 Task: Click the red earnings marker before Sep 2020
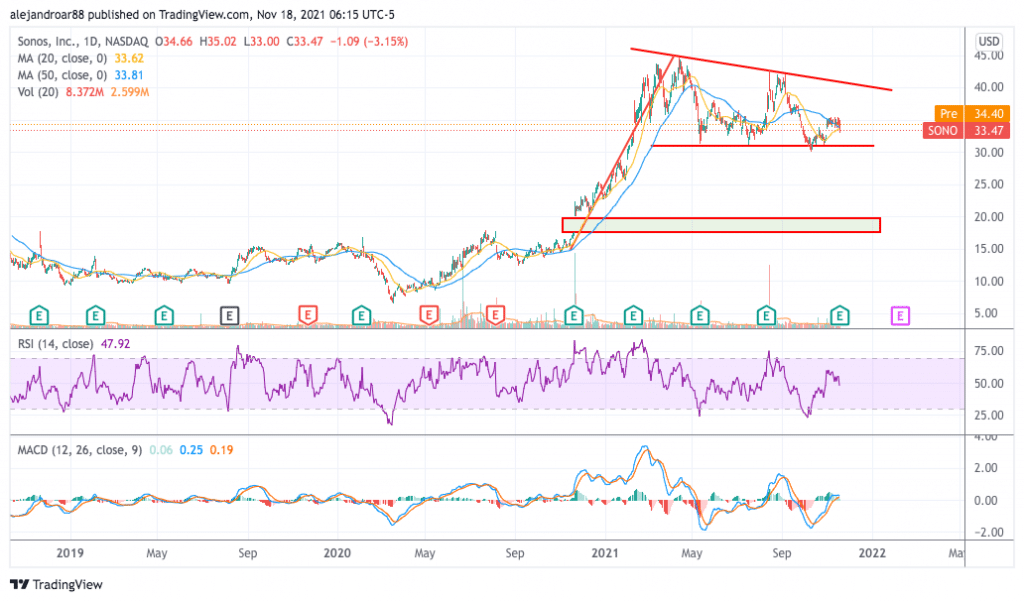(x=496, y=316)
